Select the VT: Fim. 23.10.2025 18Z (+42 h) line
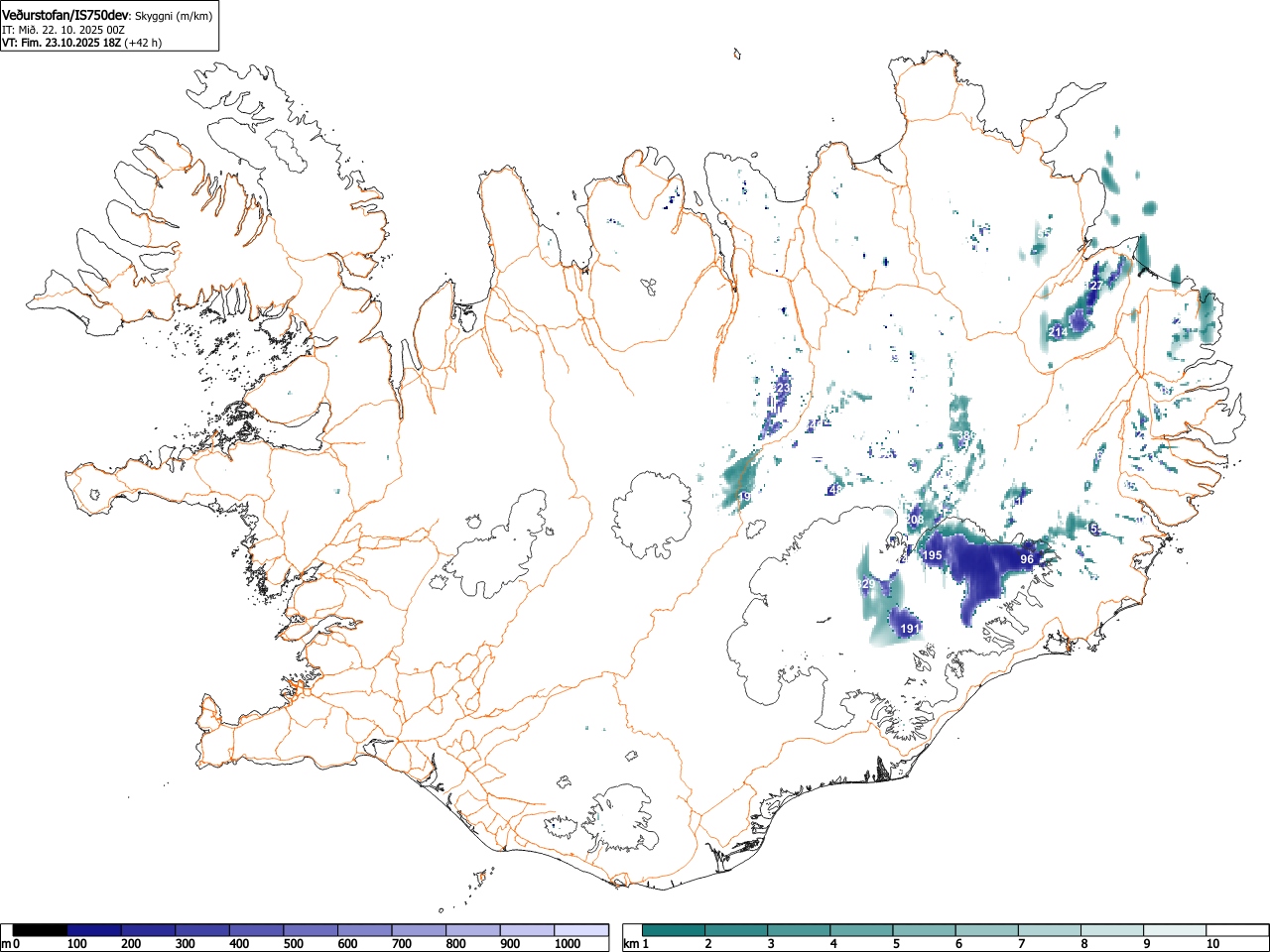 81,43
